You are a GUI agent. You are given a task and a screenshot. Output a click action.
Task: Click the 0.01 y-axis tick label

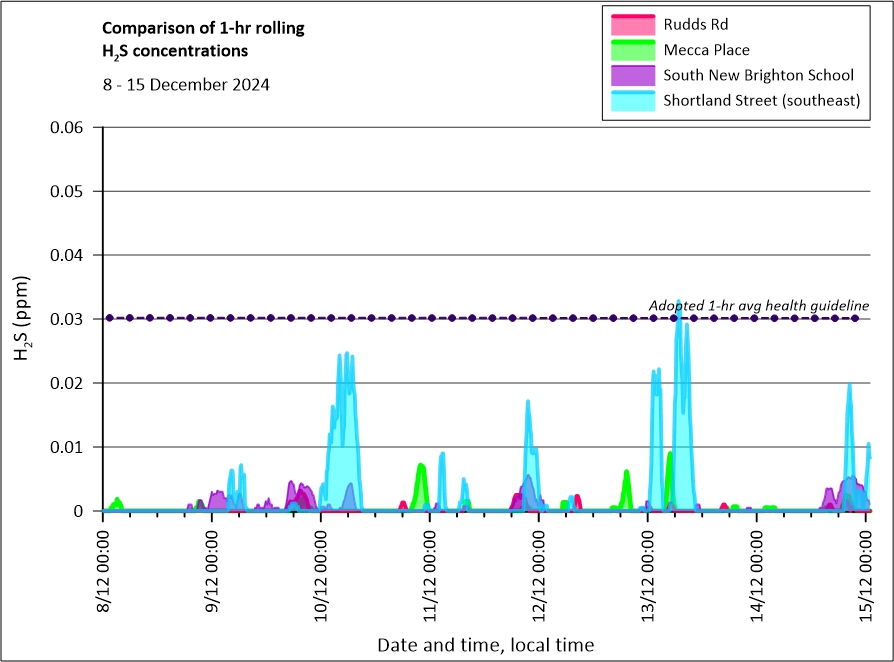pyautogui.click(x=69, y=447)
